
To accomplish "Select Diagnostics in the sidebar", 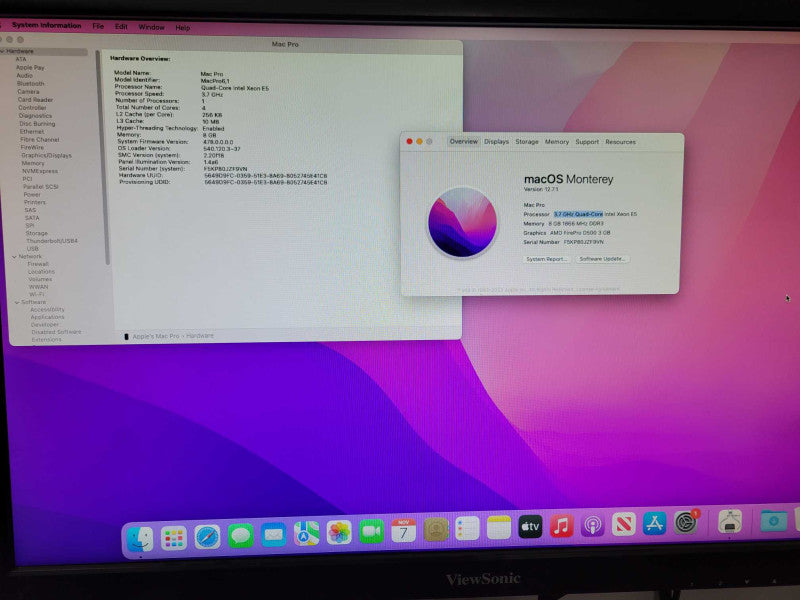I will (35, 116).
